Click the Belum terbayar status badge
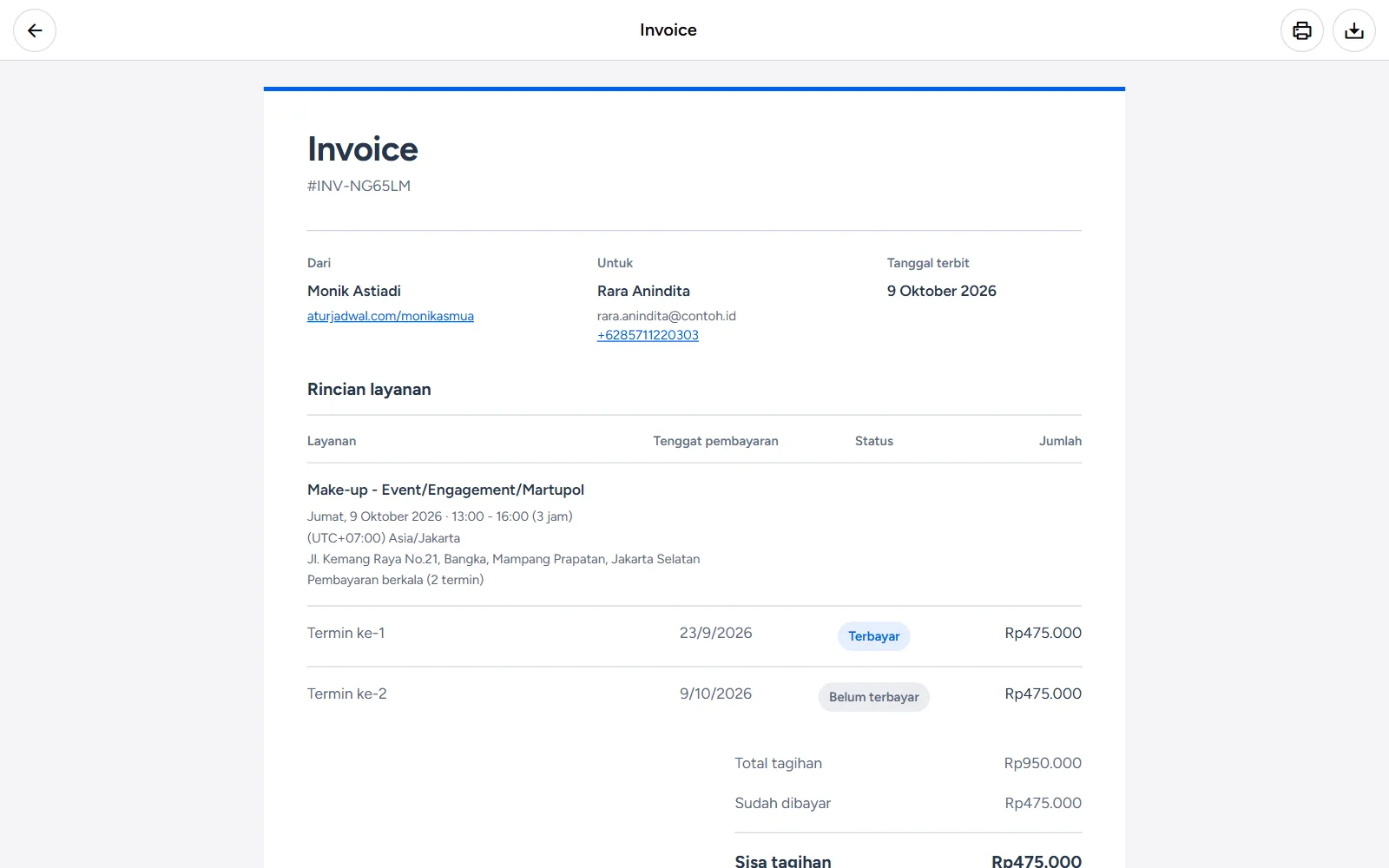The image size is (1389, 868). [x=873, y=697]
